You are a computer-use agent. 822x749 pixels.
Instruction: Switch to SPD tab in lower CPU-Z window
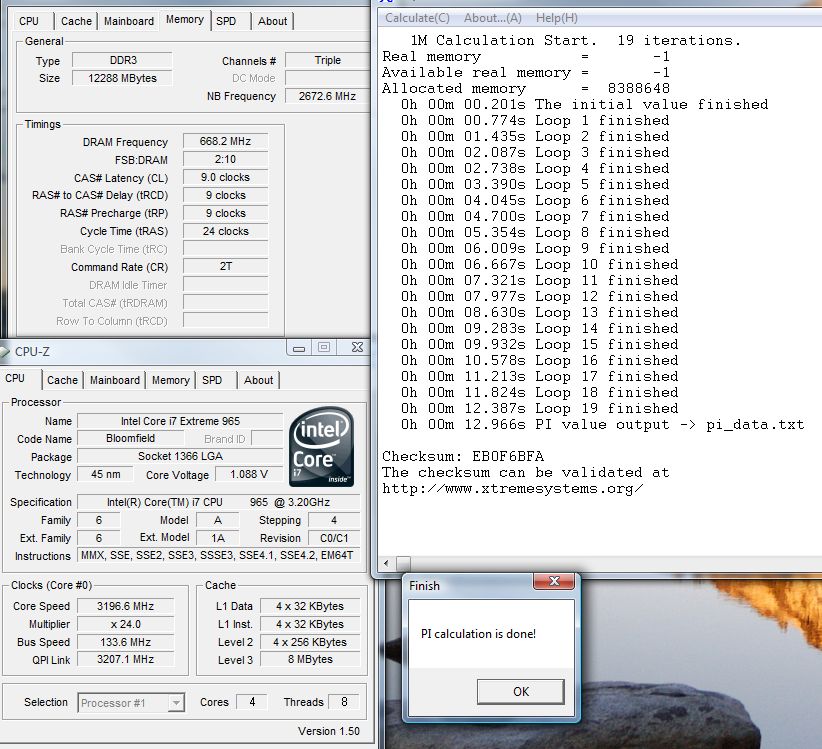coord(212,380)
